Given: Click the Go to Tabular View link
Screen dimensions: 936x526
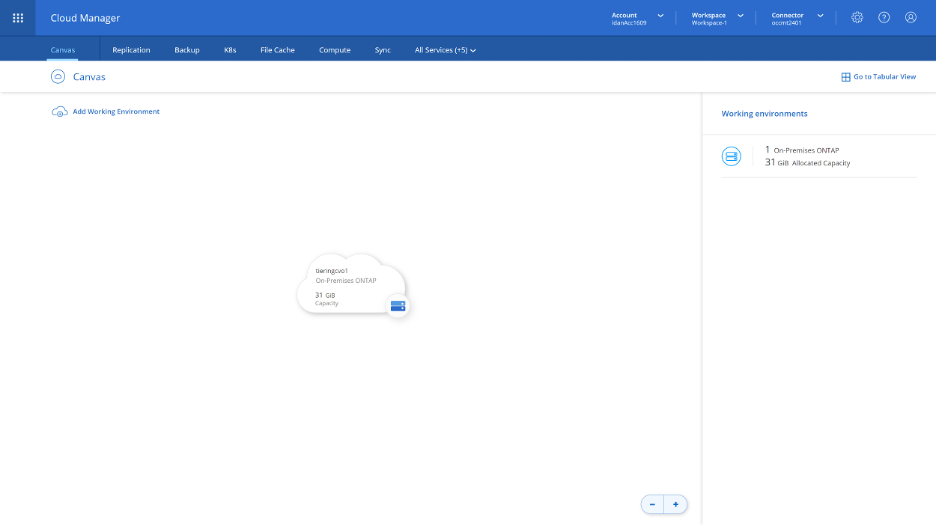Looking at the screenshot, I should (884, 77).
